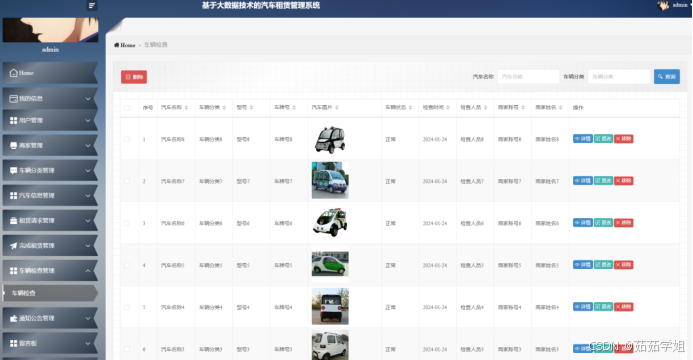Tick the select-all checkbox in table header

pos(127,108)
